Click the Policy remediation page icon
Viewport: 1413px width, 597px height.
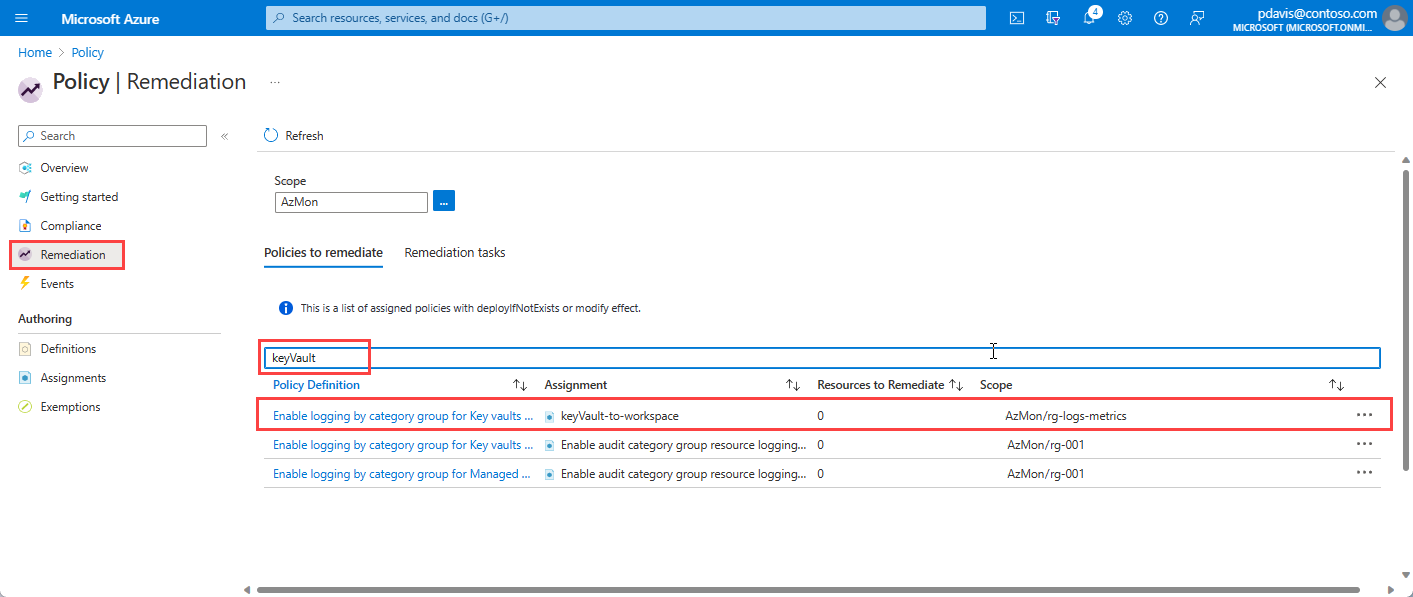click(x=30, y=89)
